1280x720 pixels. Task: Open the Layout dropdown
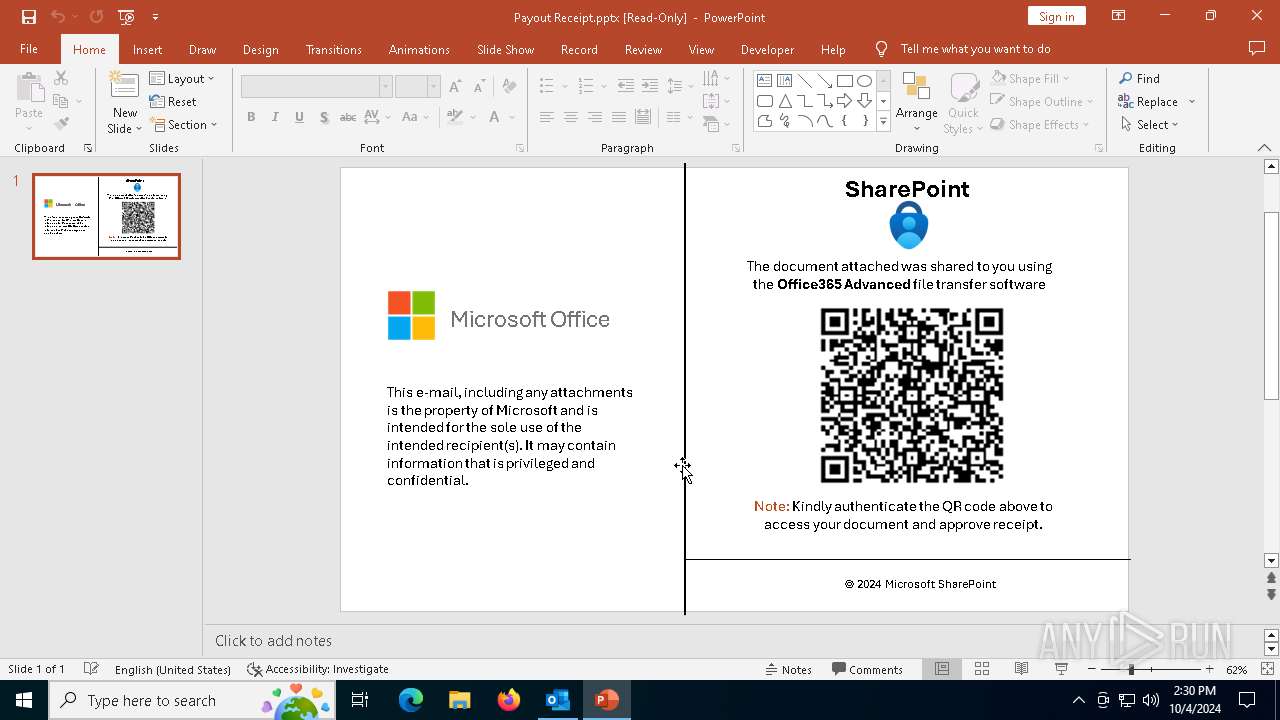[182, 78]
